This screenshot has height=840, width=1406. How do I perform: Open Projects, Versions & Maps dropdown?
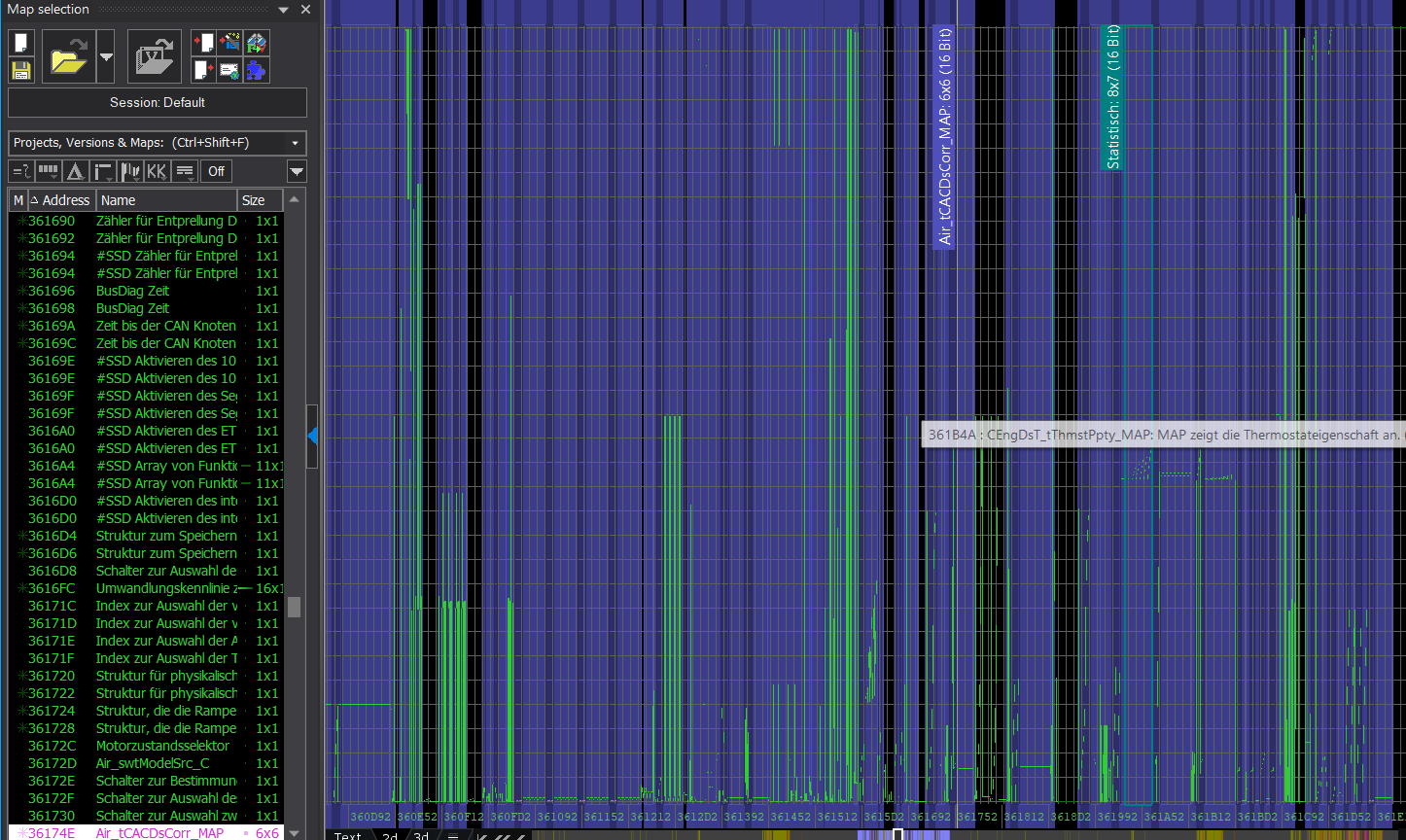pos(295,143)
